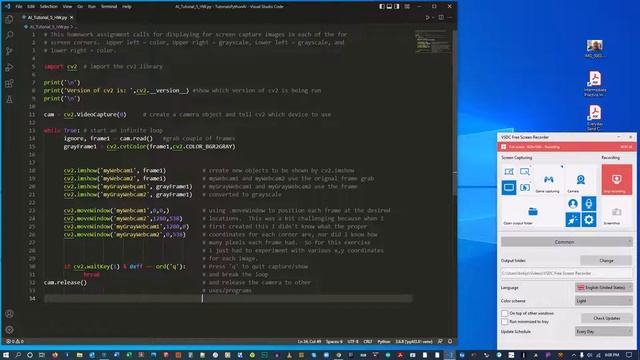Toggle microphone recording in VSDC
Screen dimensions: 640x360
(589, 203)
